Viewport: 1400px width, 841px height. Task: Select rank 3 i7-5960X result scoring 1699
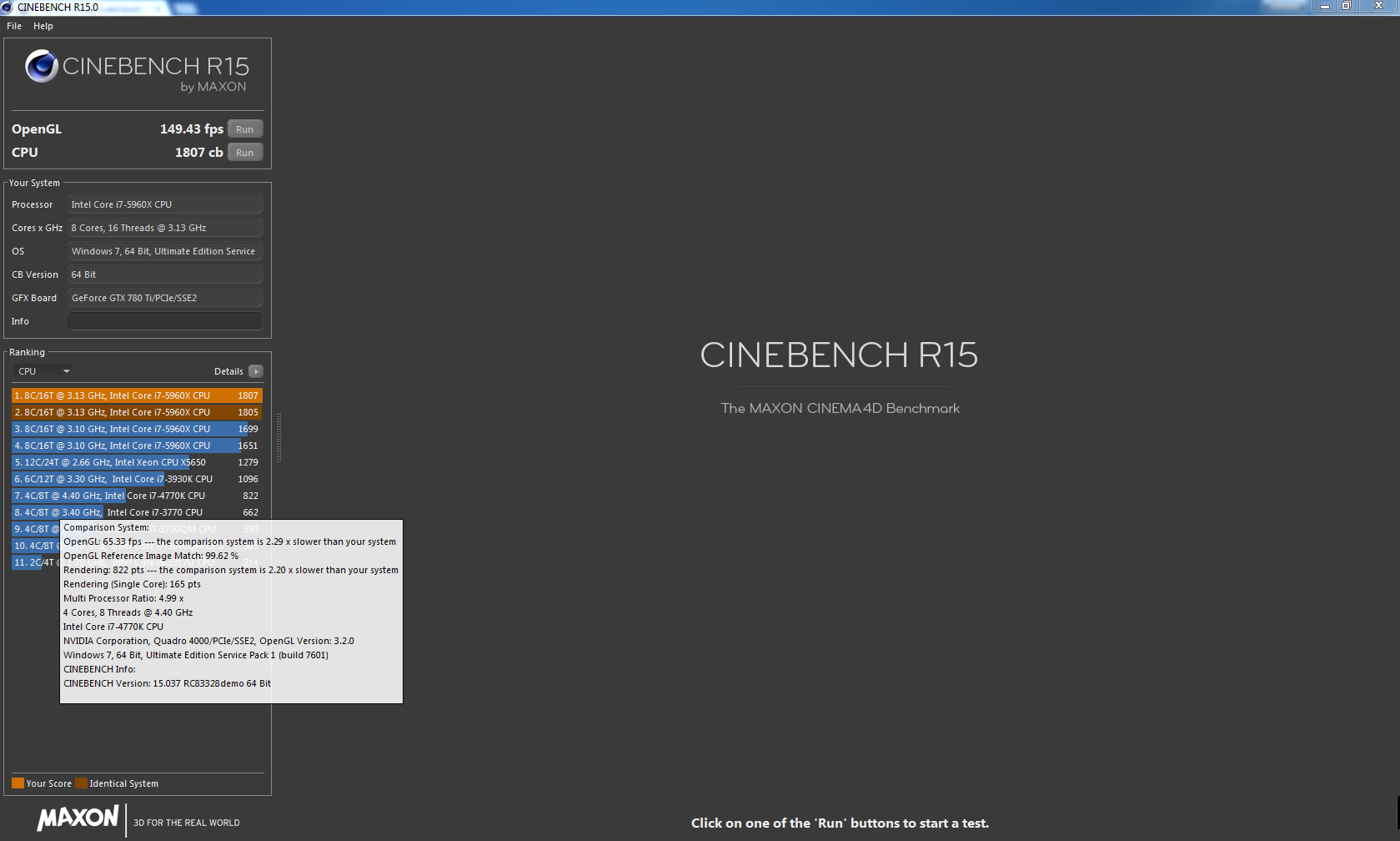point(137,429)
